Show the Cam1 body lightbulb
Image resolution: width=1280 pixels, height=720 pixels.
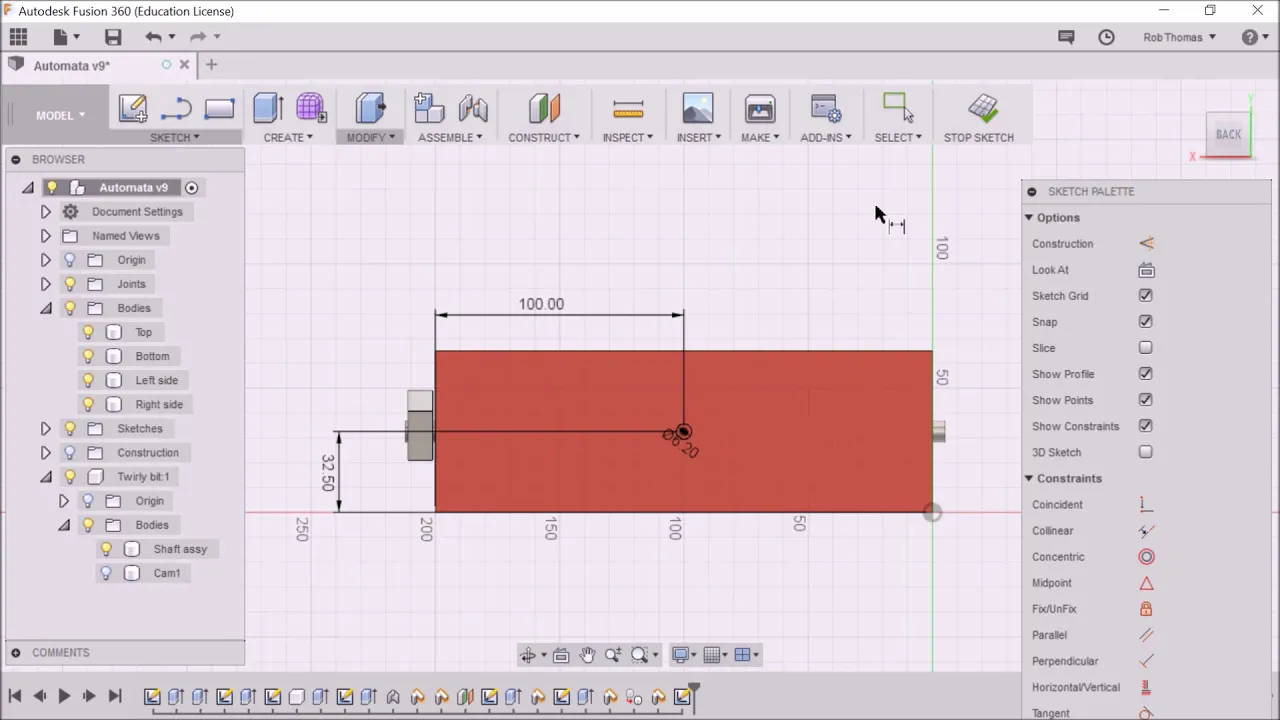[106, 573]
